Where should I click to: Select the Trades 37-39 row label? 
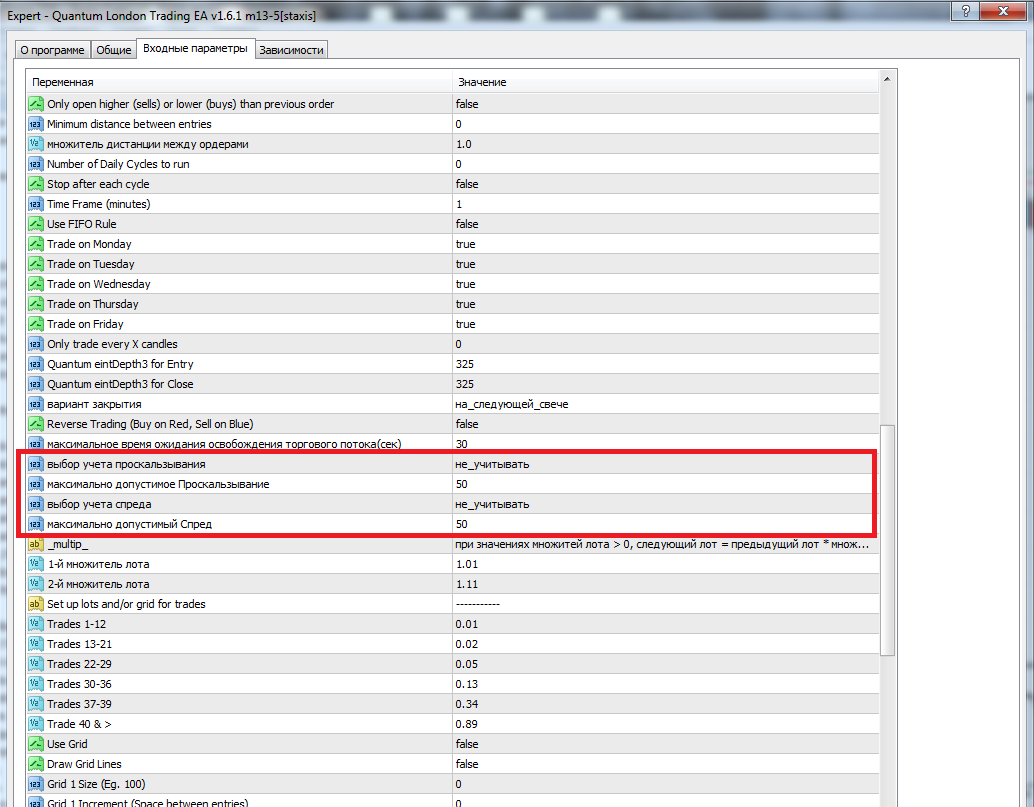[x=79, y=704]
